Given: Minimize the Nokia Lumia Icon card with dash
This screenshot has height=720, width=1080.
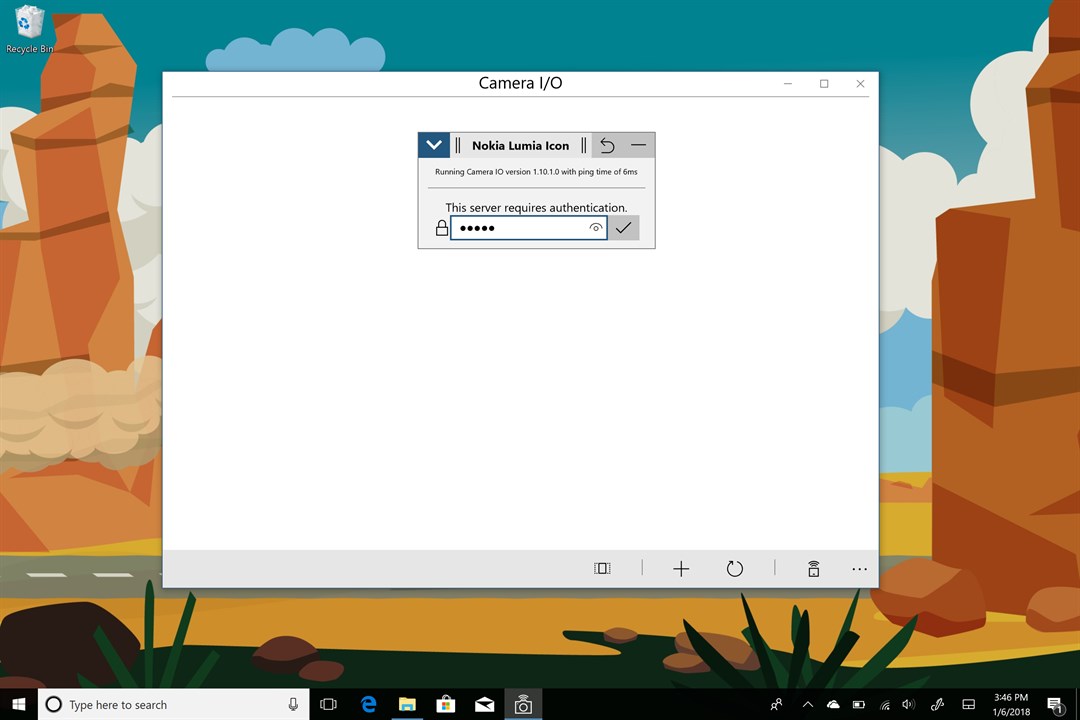Looking at the screenshot, I should click(638, 145).
